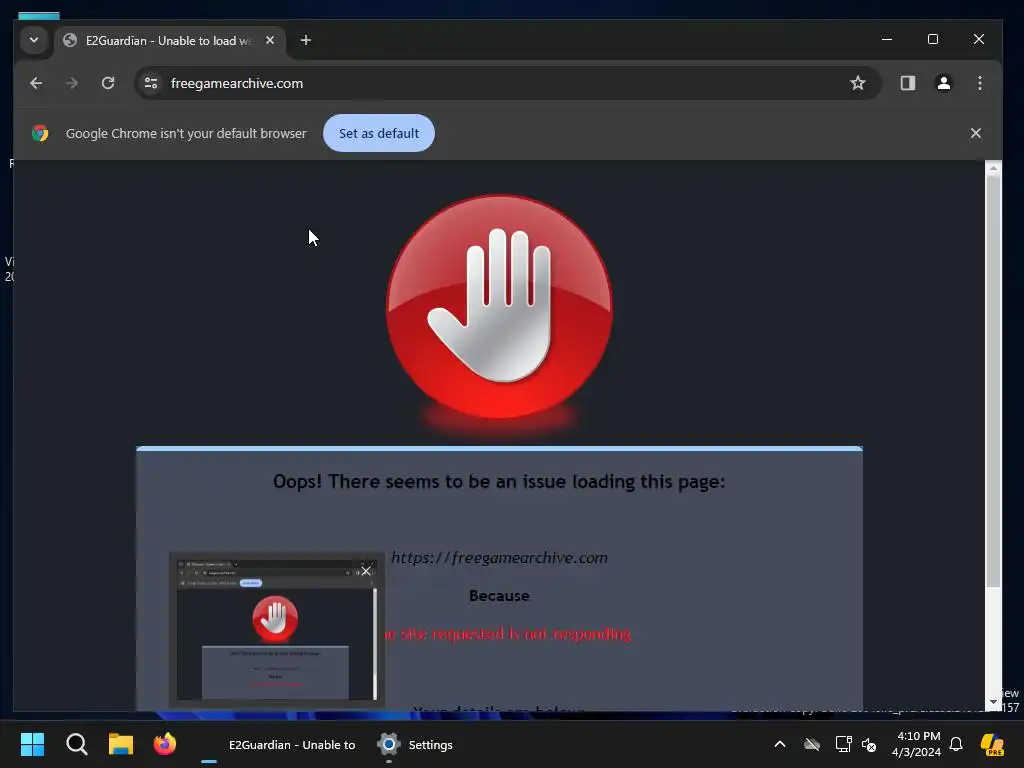
Task: Click muted volume tray icon
Action: pos(869,744)
